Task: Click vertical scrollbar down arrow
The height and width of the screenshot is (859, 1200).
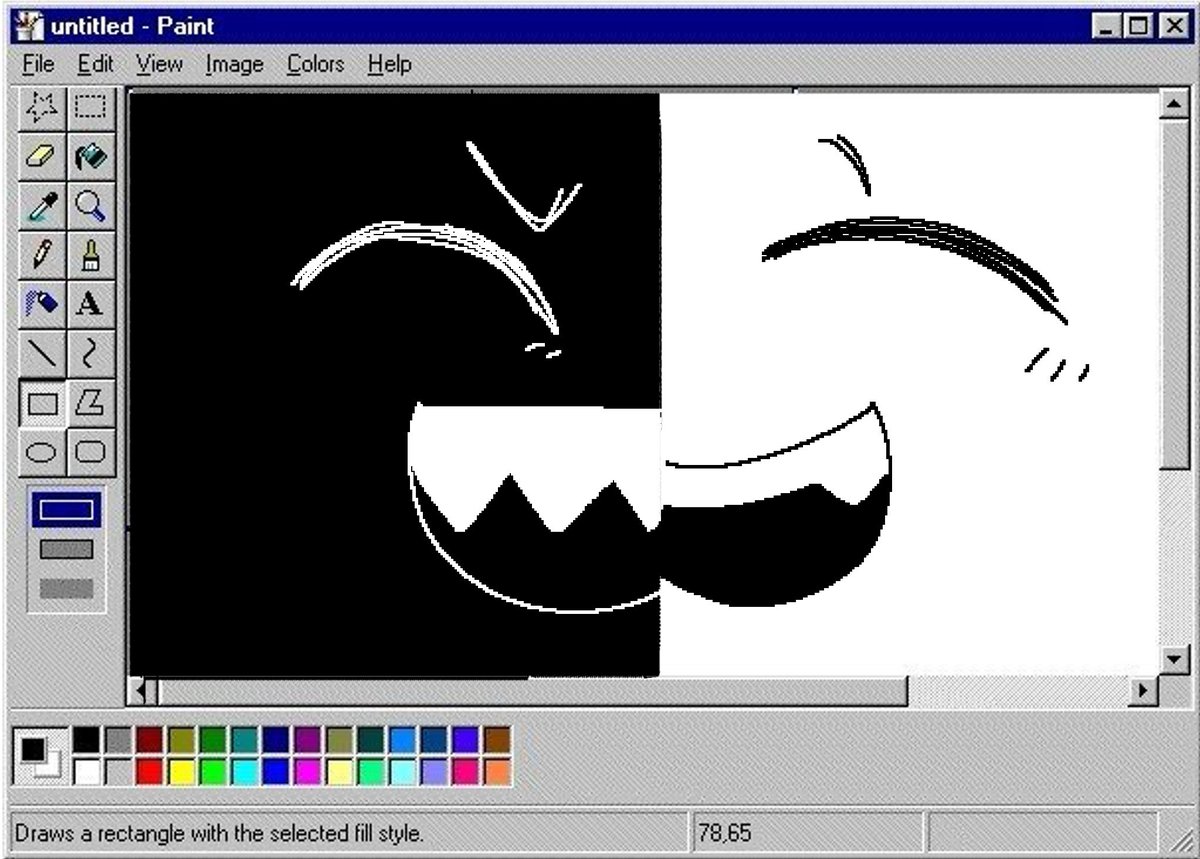Action: 1175,660
